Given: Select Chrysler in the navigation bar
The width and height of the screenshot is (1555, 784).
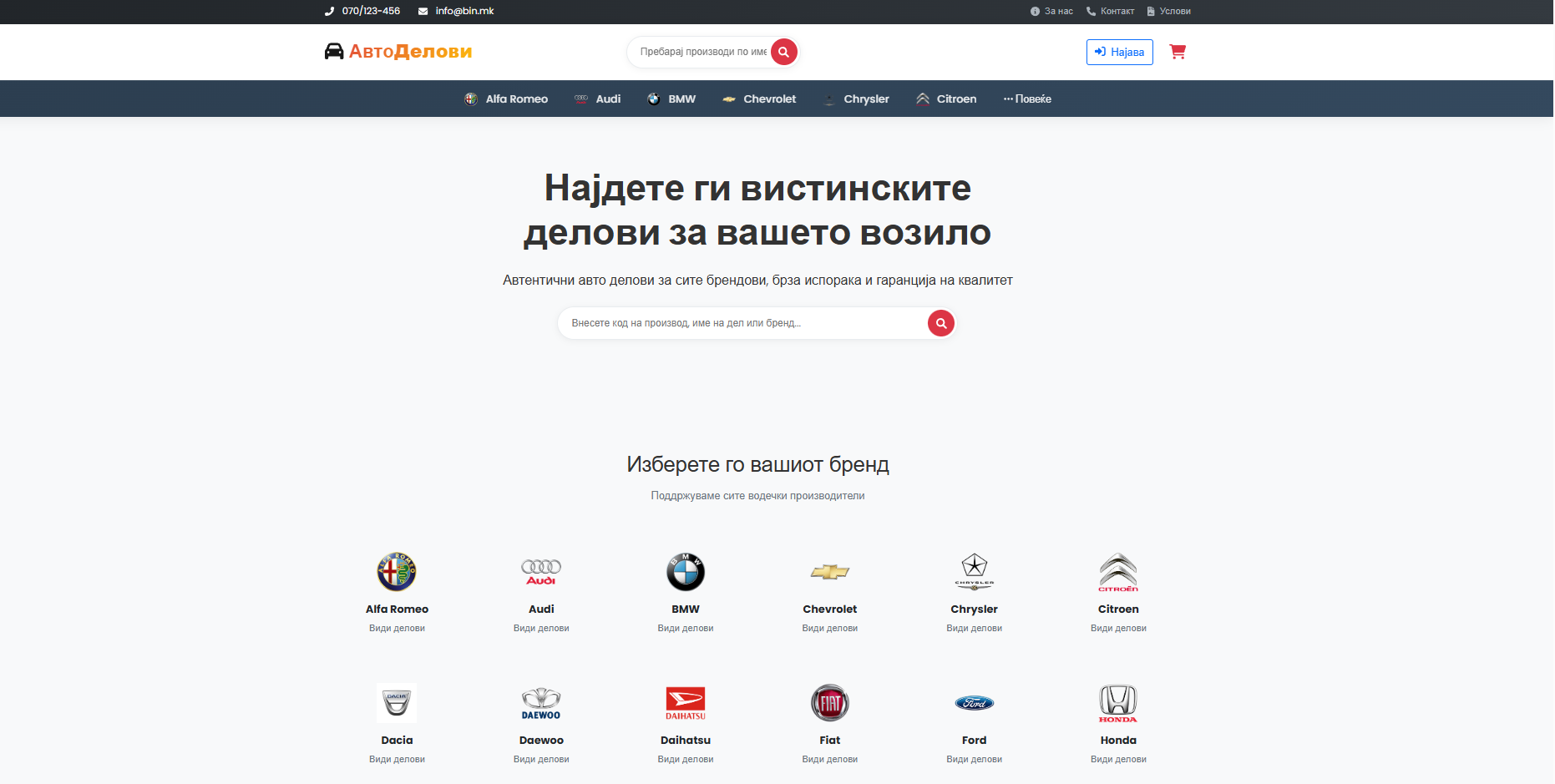Looking at the screenshot, I should 856,99.
